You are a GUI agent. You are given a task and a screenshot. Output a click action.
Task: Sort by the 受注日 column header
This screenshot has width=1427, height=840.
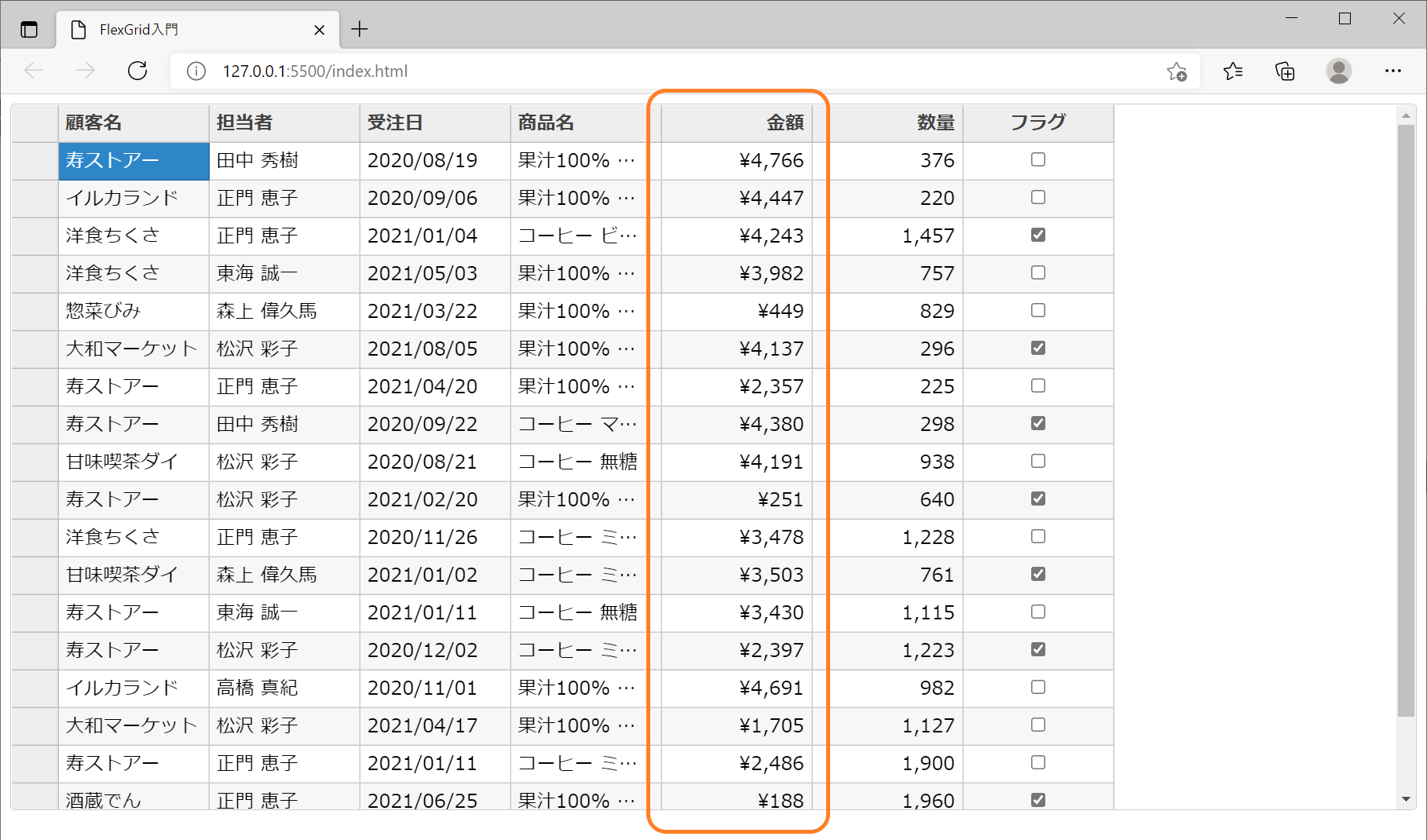pos(435,123)
